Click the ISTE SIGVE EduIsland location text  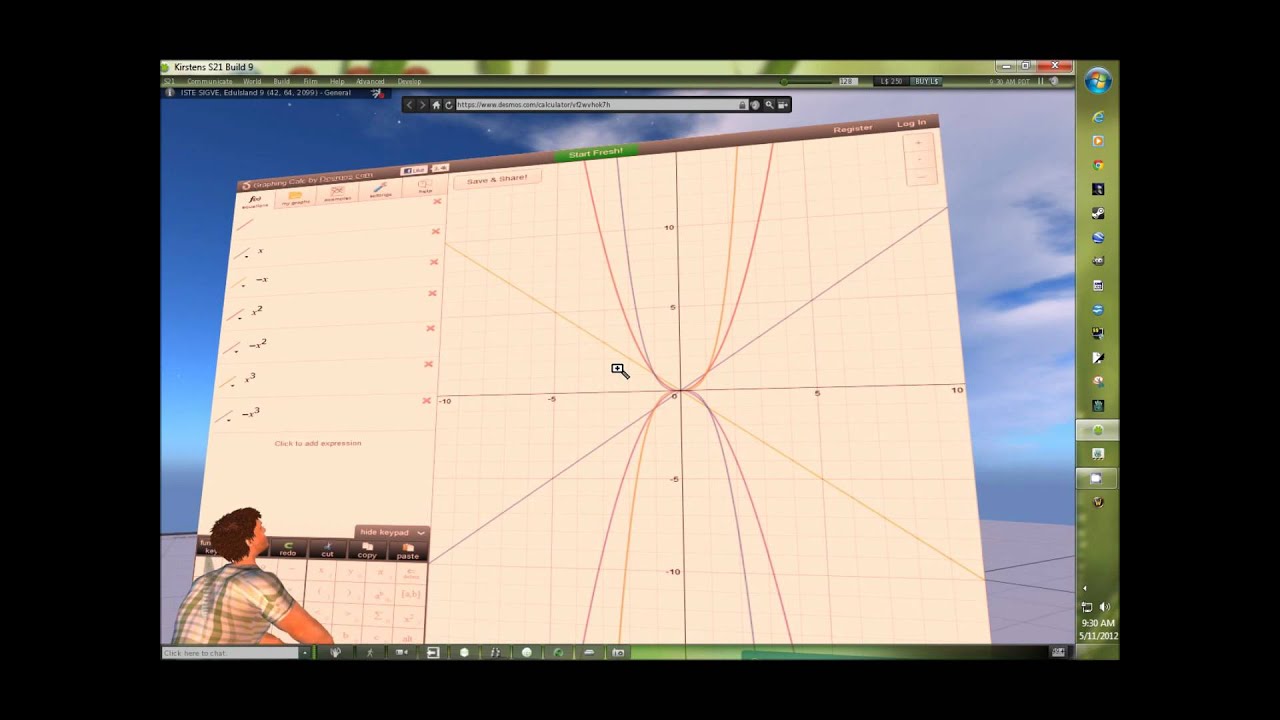pyautogui.click(x=265, y=93)
